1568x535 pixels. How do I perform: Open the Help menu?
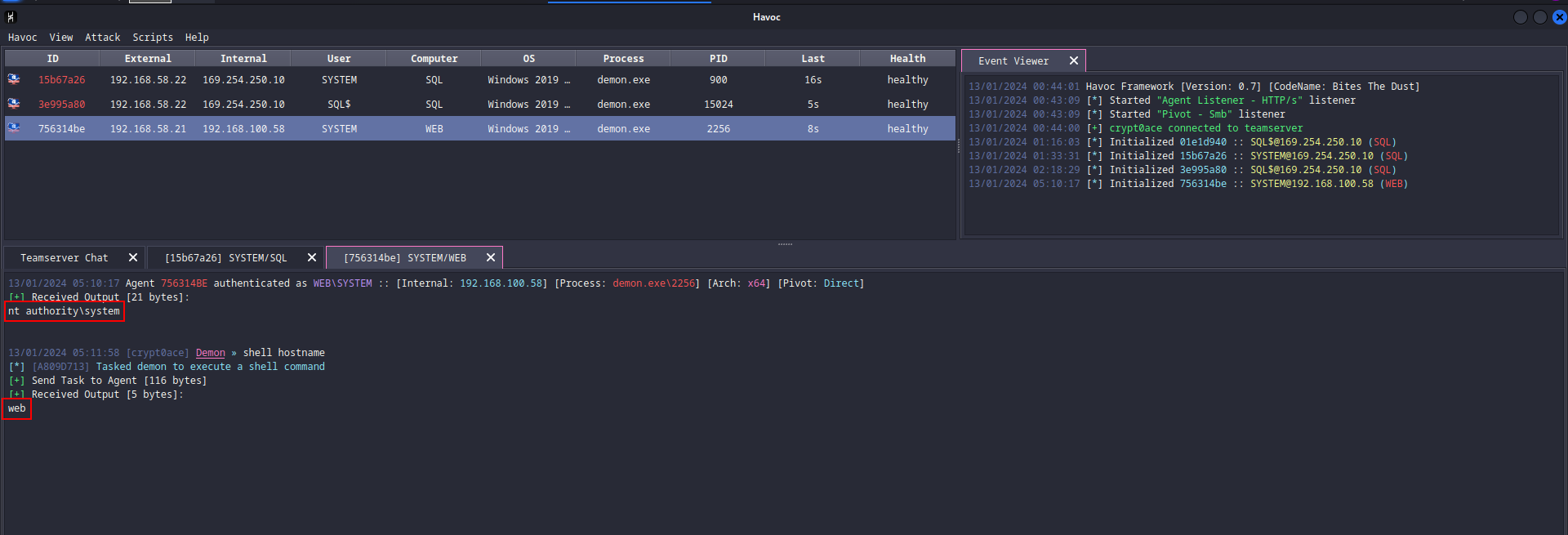pyautogui.click(x=197, y=38)
